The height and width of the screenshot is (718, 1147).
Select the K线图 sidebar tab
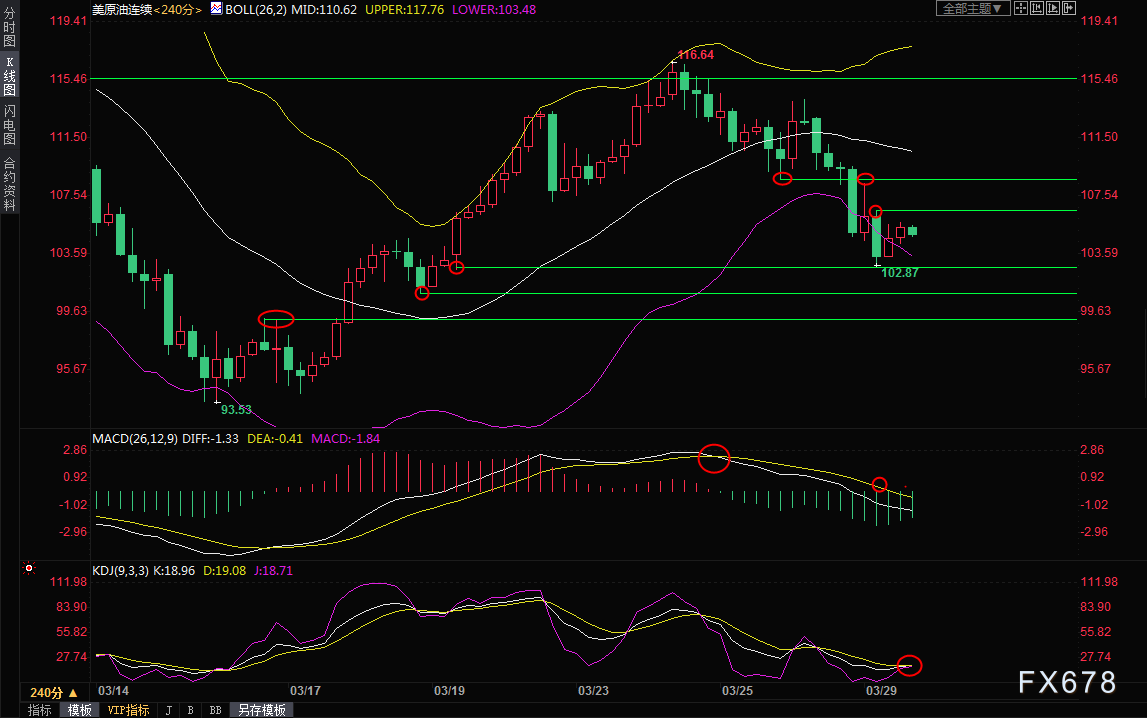(x=10, y=76)
